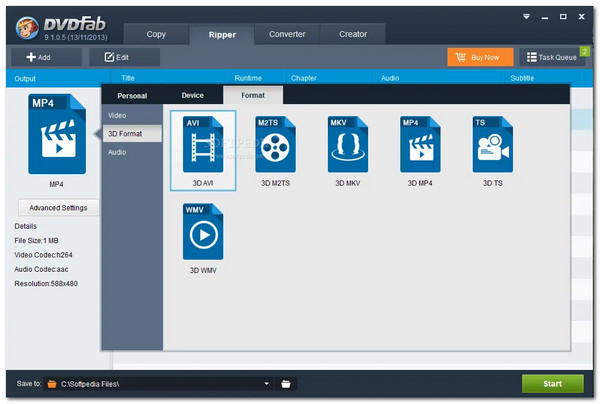Screen dimensions: 600x404
Task: Open the browse folder icon beside save path
Action: [x=286, y=384]
